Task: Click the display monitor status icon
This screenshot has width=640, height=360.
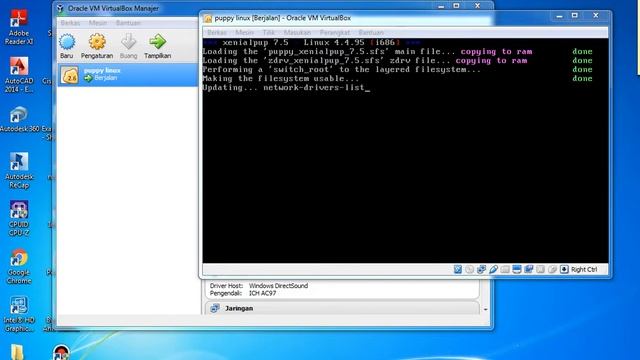Action: [517, 269]
